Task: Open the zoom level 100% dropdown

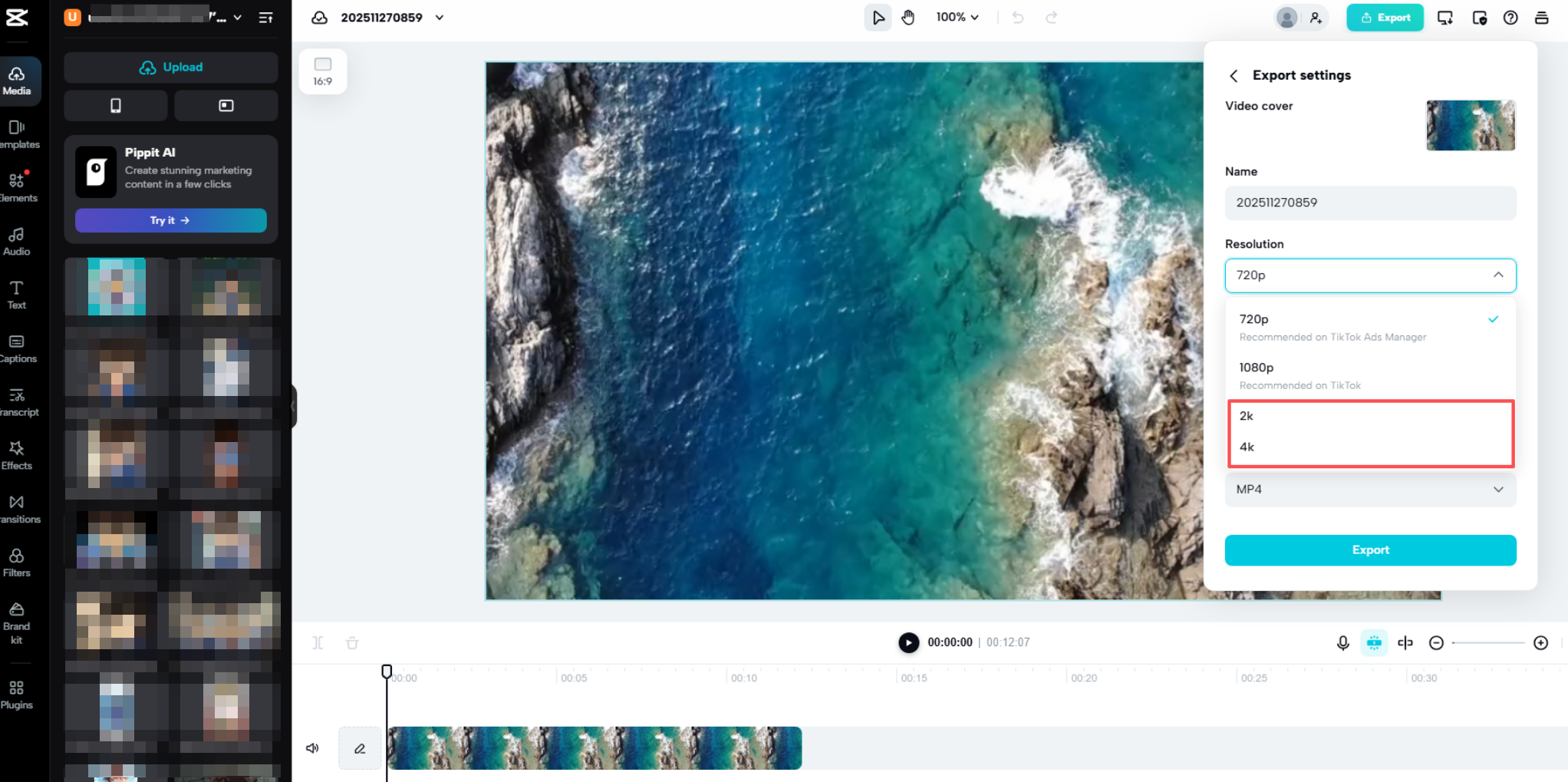Action: coord(957,17)
